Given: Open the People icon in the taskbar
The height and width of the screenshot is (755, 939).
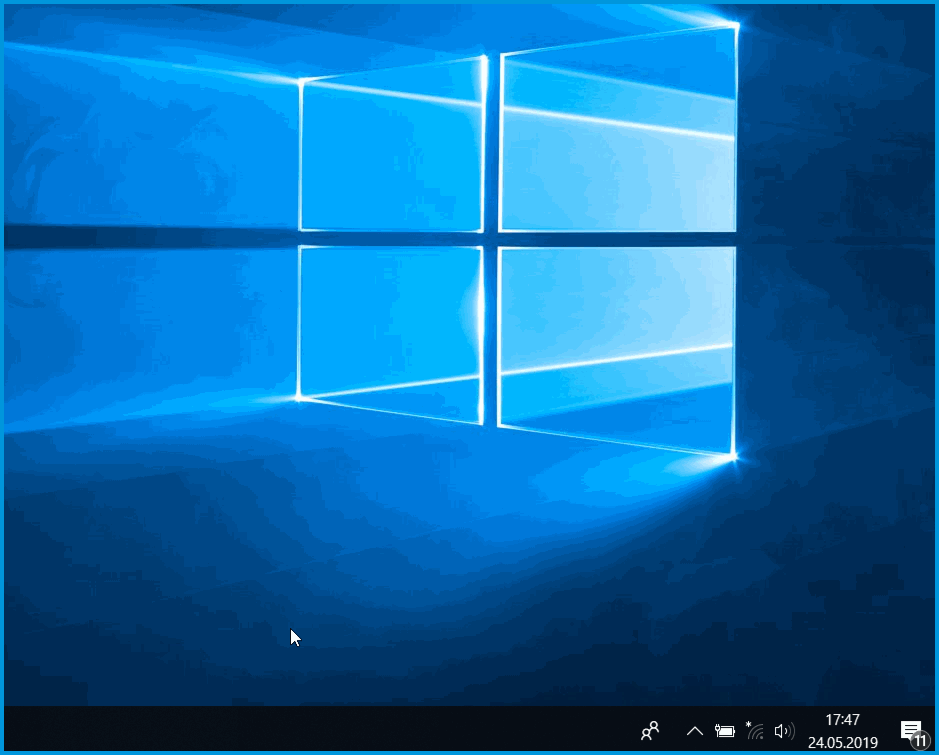Looking at the screenshot, I should 650,731.
